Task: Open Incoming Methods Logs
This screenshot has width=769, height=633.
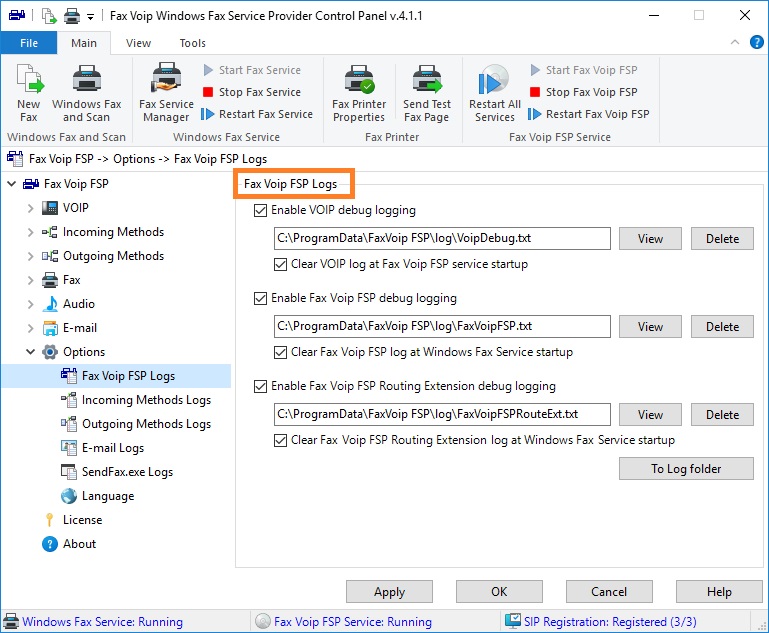Action: click(x=136, y=400)
